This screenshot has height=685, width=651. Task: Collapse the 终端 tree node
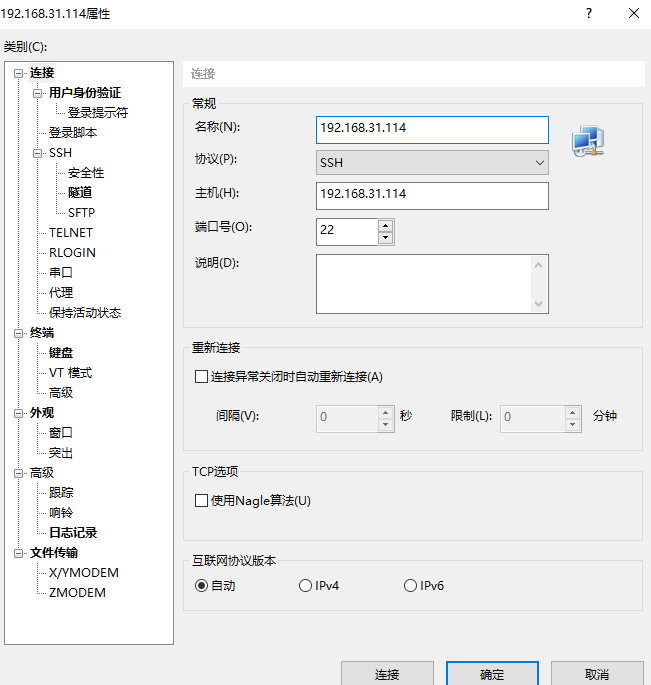pyautogui.click(x=18, y=333)
